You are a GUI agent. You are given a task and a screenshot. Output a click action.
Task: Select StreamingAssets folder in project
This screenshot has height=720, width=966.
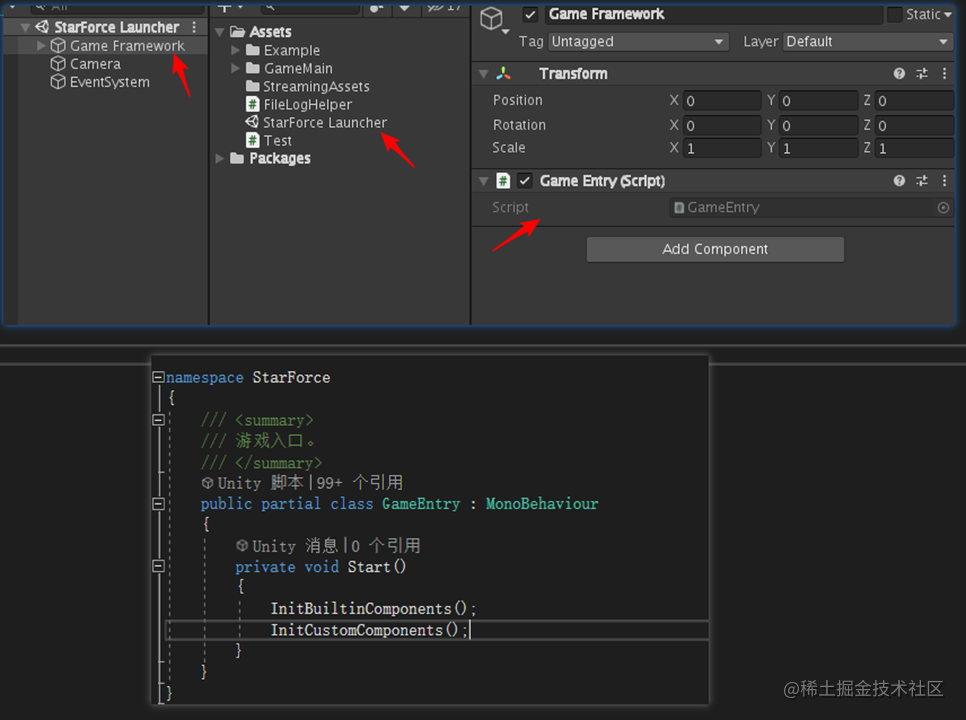coord(316,86)
